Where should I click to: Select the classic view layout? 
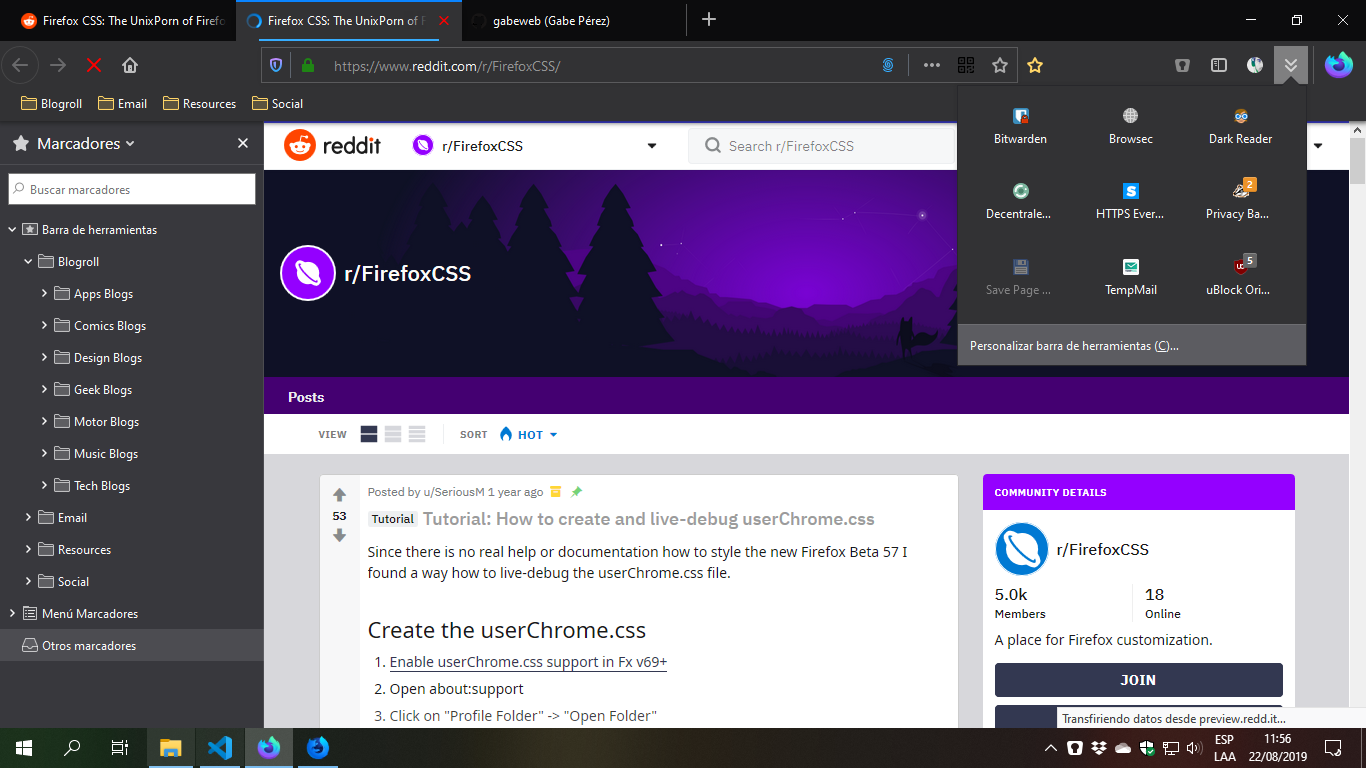[x=393, y=434]
